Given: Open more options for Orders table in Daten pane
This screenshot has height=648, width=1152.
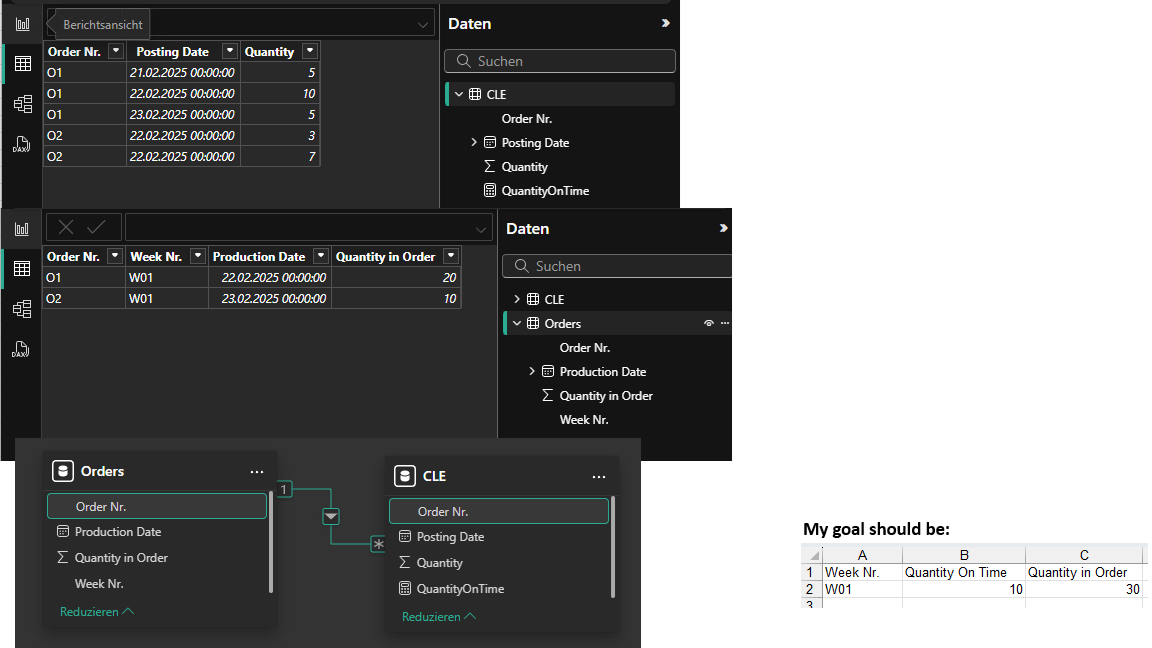Looking at the screenshot, I should 725,323.
